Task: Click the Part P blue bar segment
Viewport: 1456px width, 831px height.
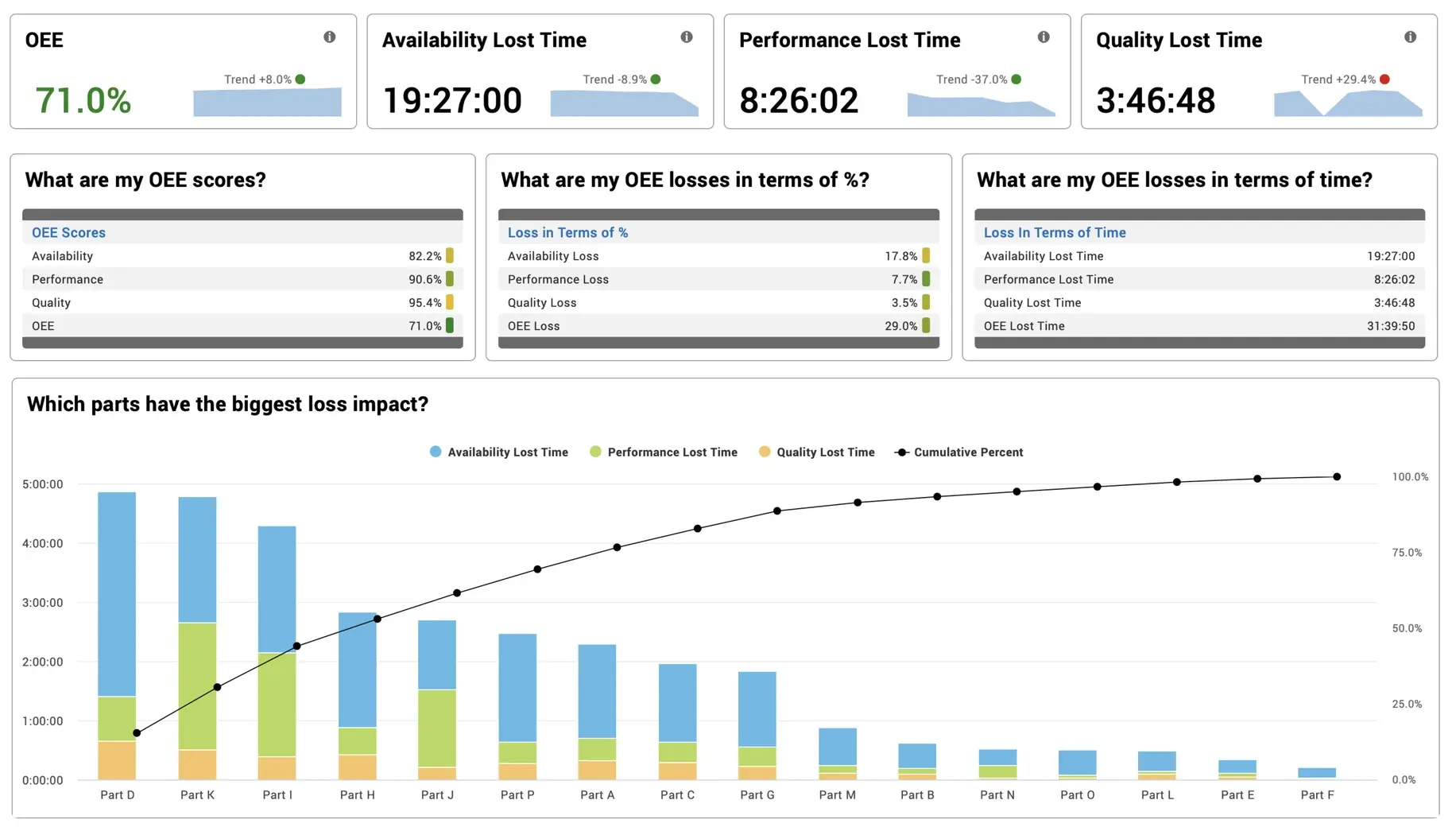Action: [x=517, y=688]
